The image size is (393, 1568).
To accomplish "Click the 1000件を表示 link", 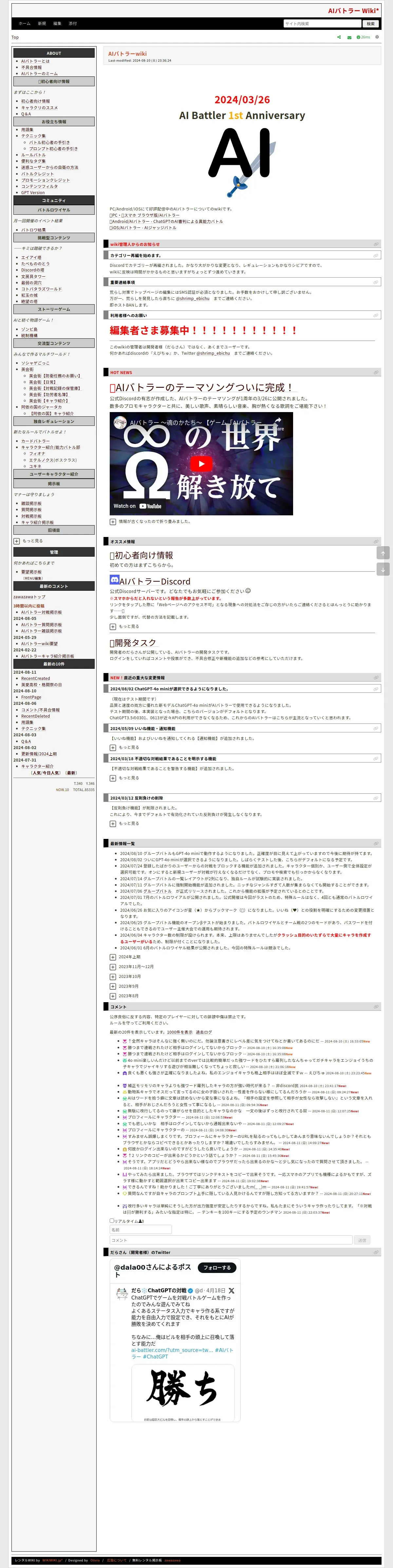I will (x=180, y=1032).
